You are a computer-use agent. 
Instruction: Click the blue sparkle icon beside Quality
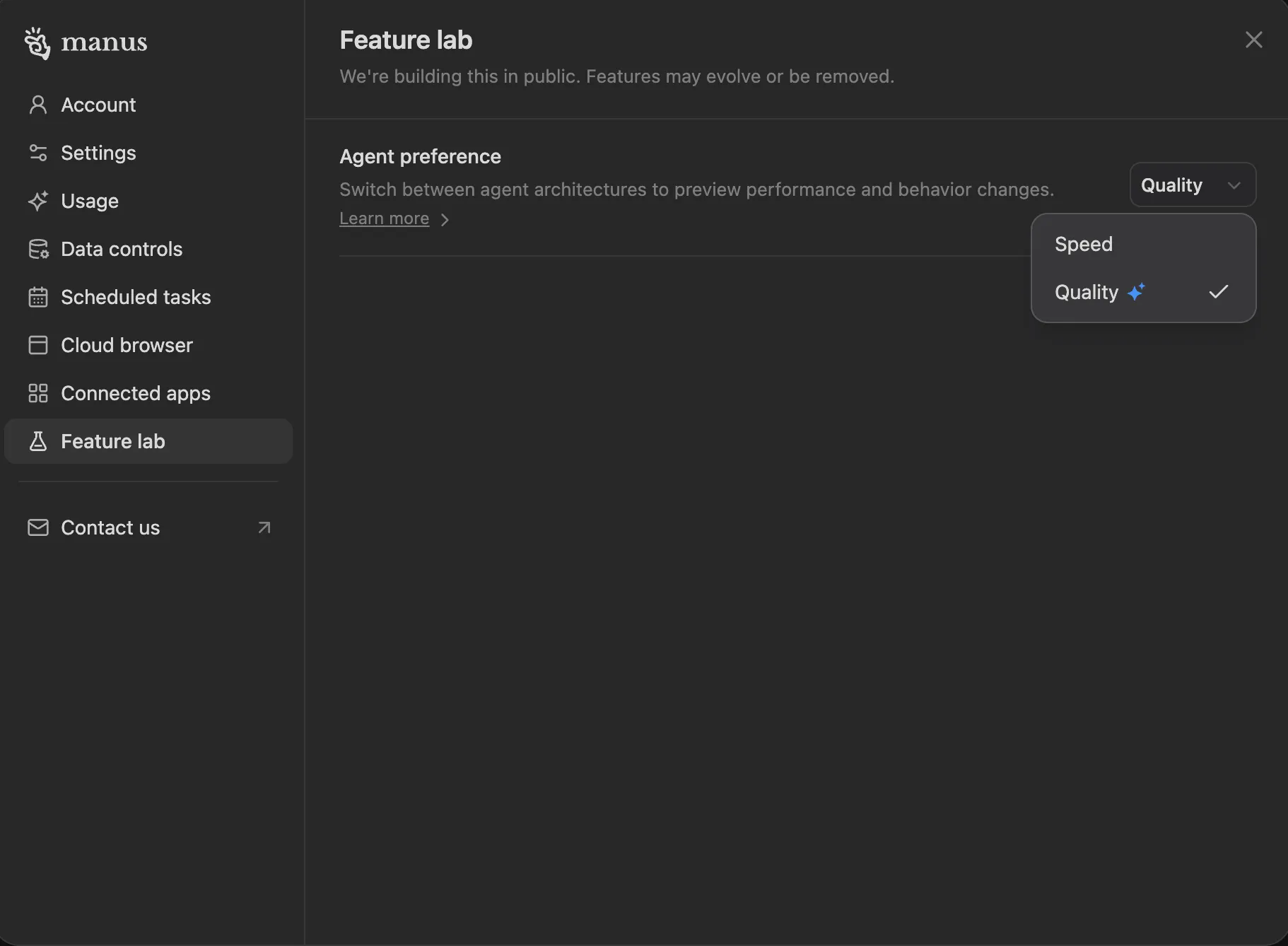pos(1136,292)
